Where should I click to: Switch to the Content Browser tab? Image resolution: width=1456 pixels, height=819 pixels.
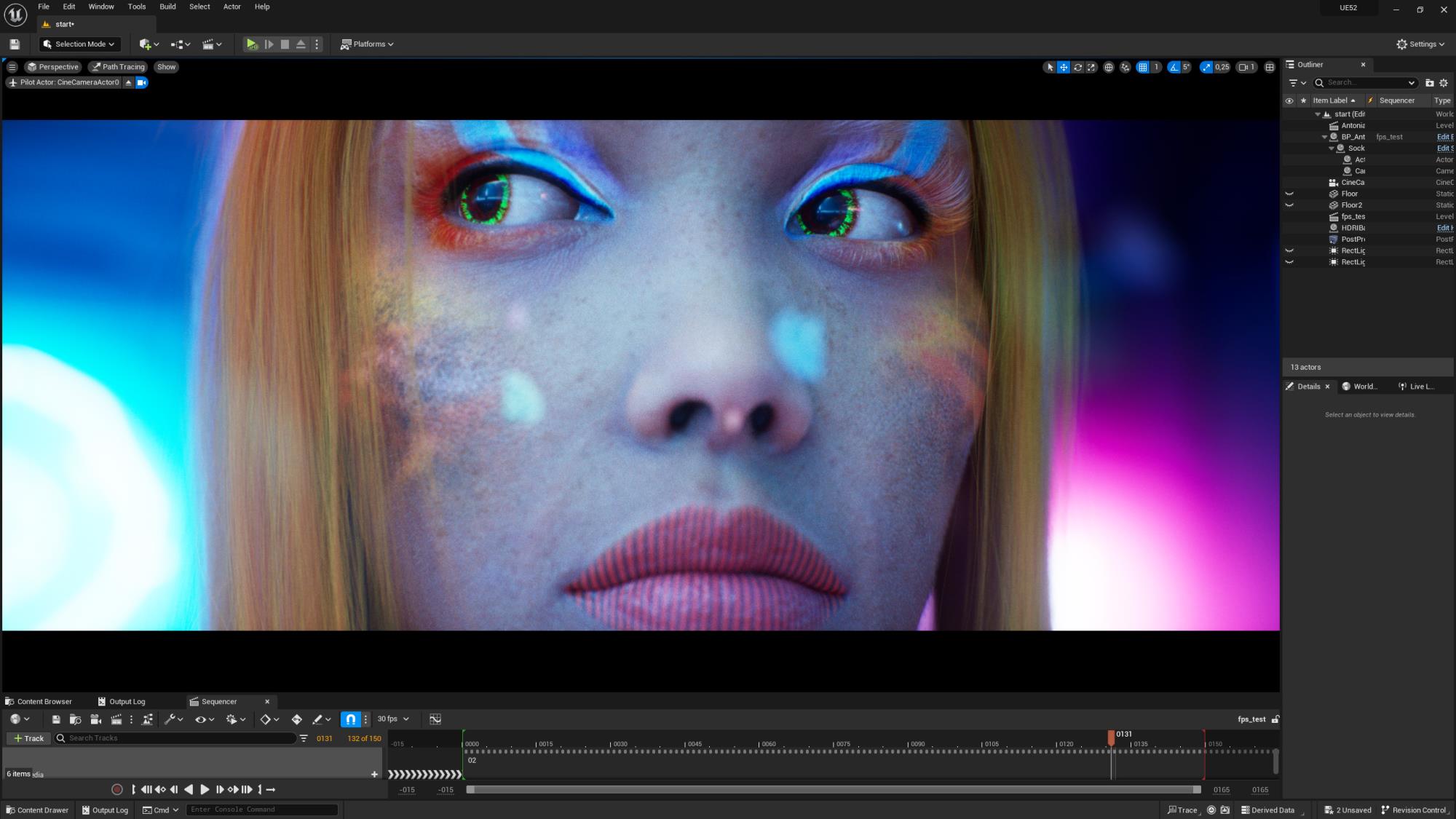pos(39,702)
